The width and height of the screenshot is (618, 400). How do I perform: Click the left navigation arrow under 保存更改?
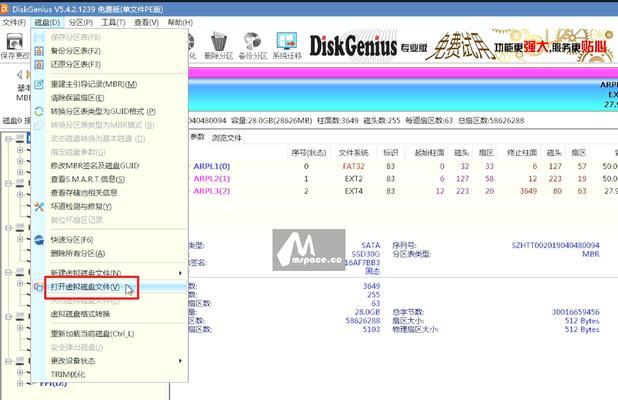coord(20,74)
